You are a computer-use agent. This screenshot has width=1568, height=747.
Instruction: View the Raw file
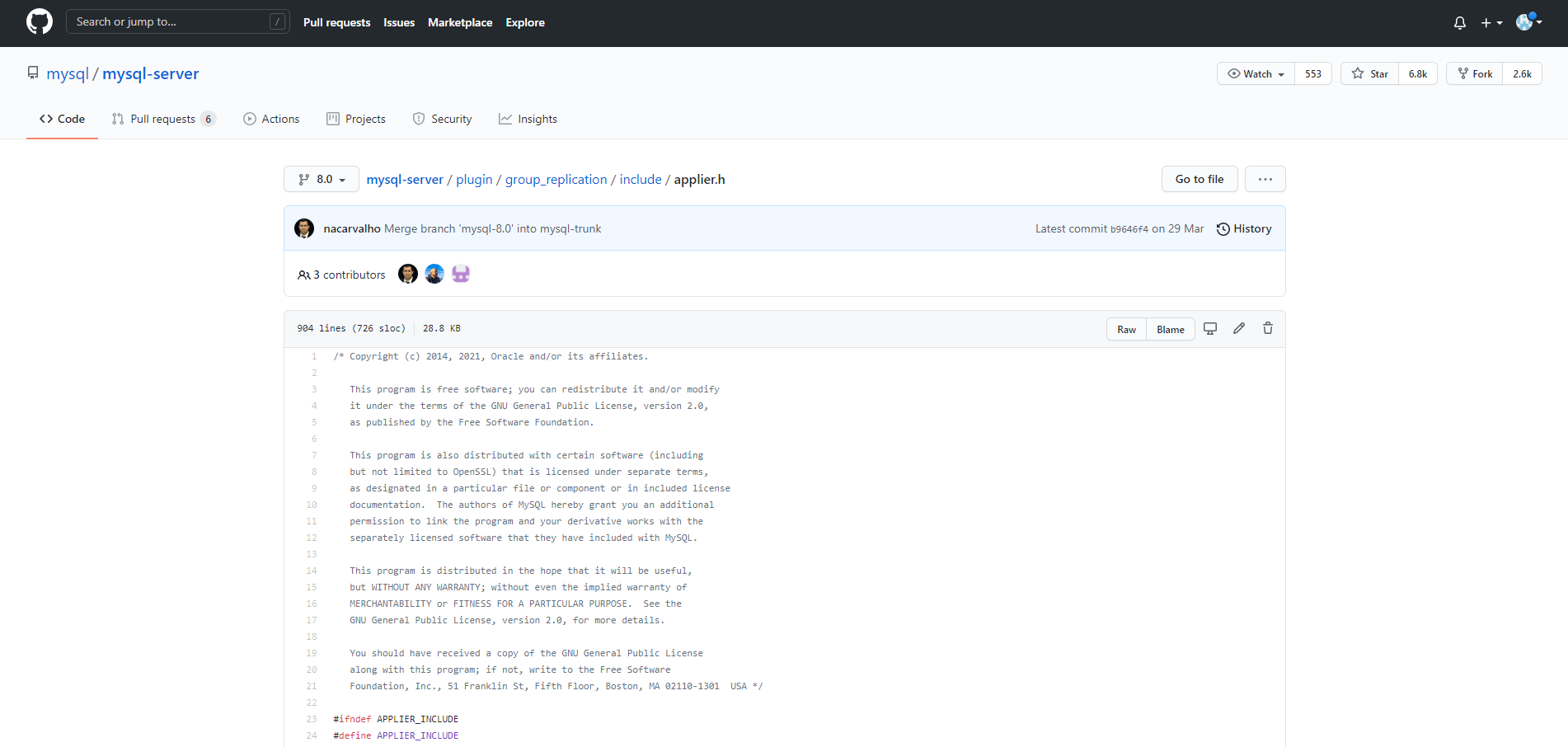coord(1126,329)
